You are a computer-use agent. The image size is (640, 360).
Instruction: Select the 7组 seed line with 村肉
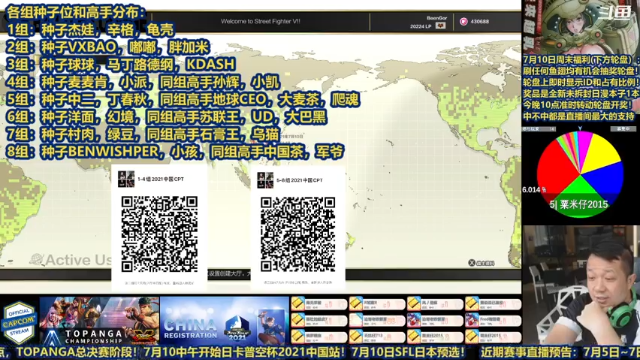tap(143, 134)
